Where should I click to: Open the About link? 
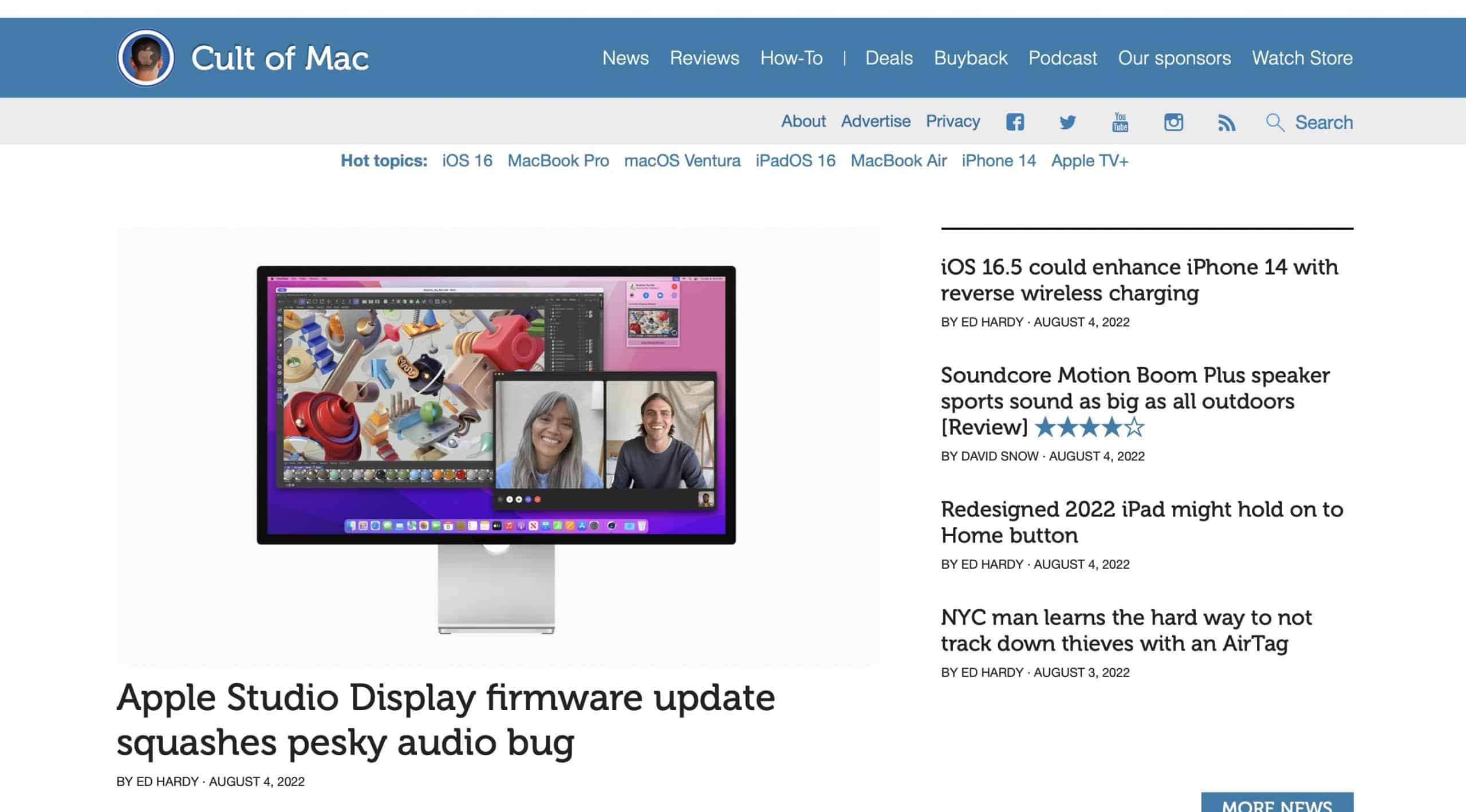click(803, 121)
